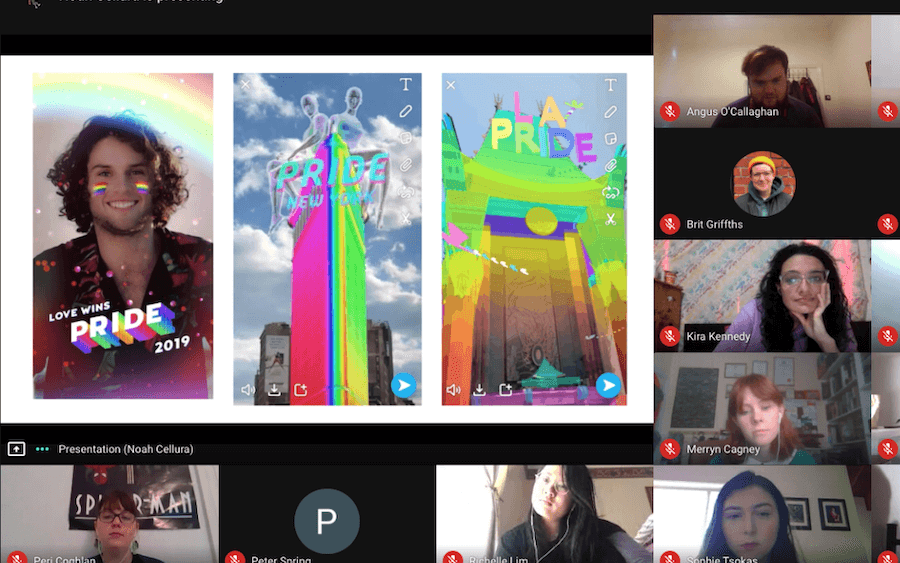Screen dimensions: 900x563
Task: Click blue send button on LA Pride snap
Action: click(608, 386)
